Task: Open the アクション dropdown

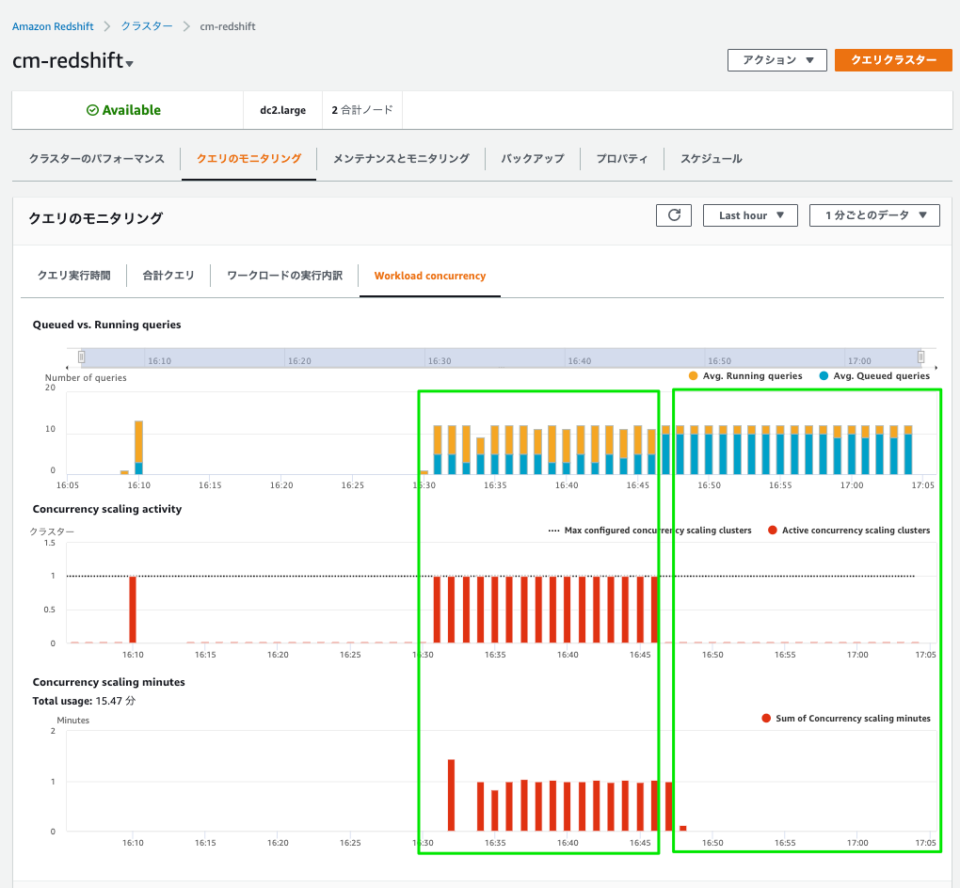Action: pos(777,60)
